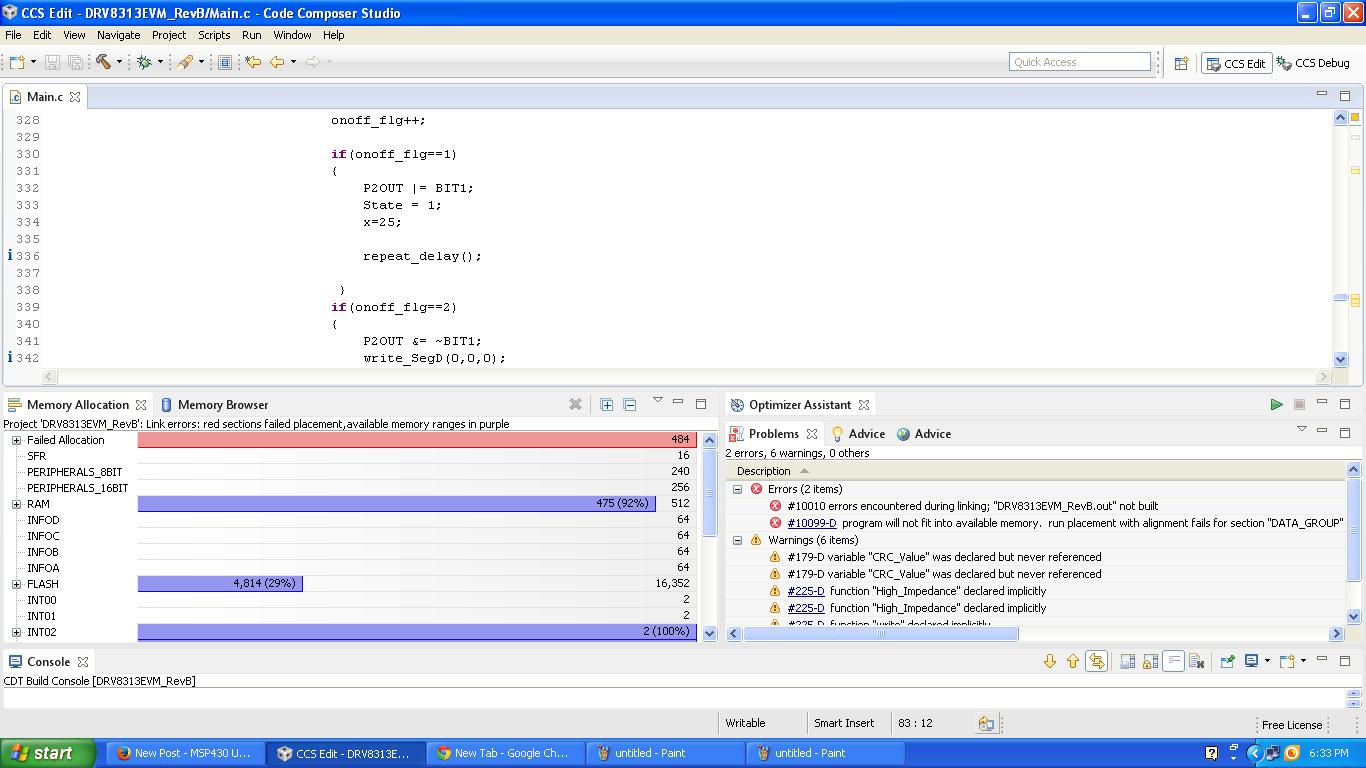Click the yellow Back navigation arrow
Image resolution: width=1366 pixels, height=768 pixels.
click(277, 62)
